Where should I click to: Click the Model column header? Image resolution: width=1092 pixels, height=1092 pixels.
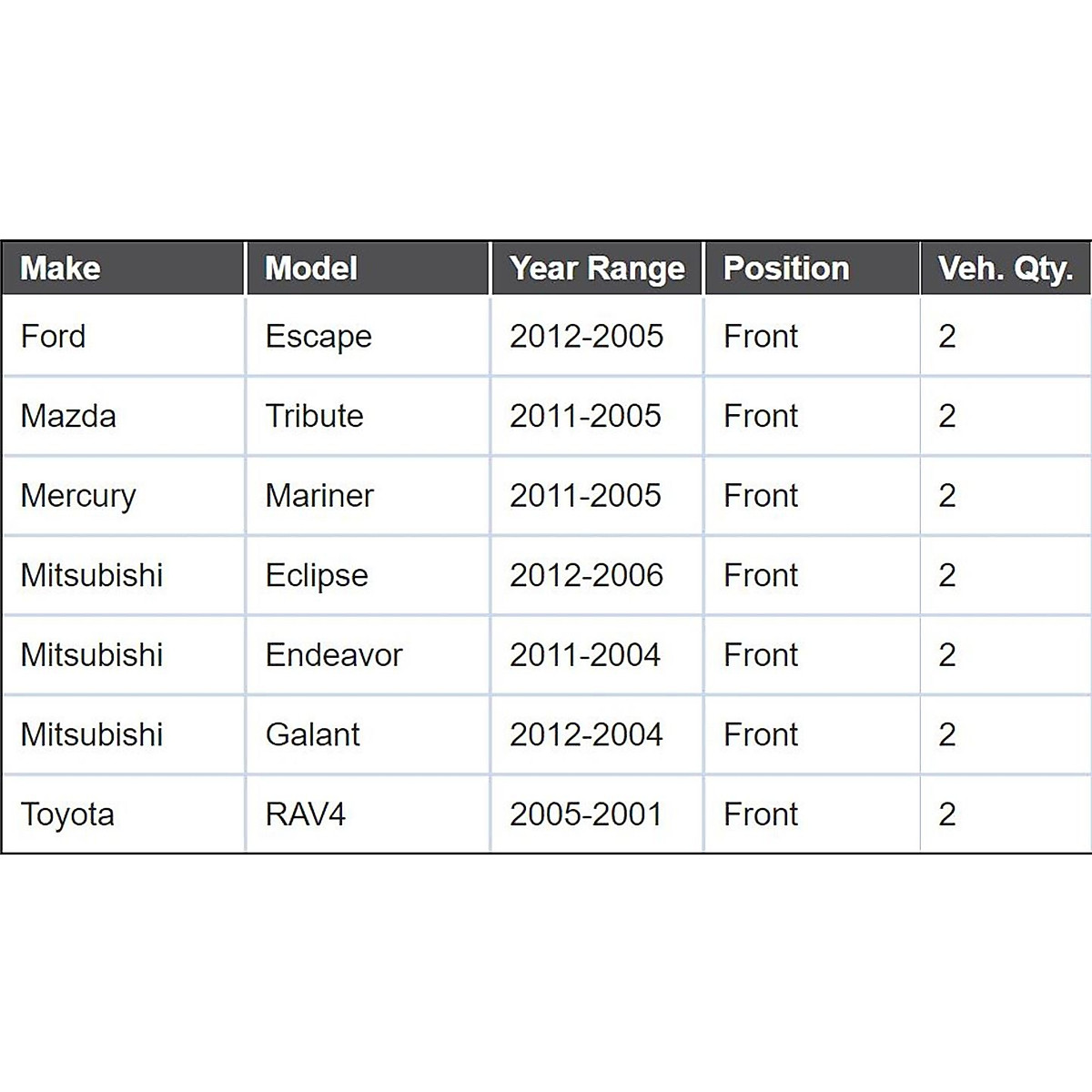[x=311, y=268]
